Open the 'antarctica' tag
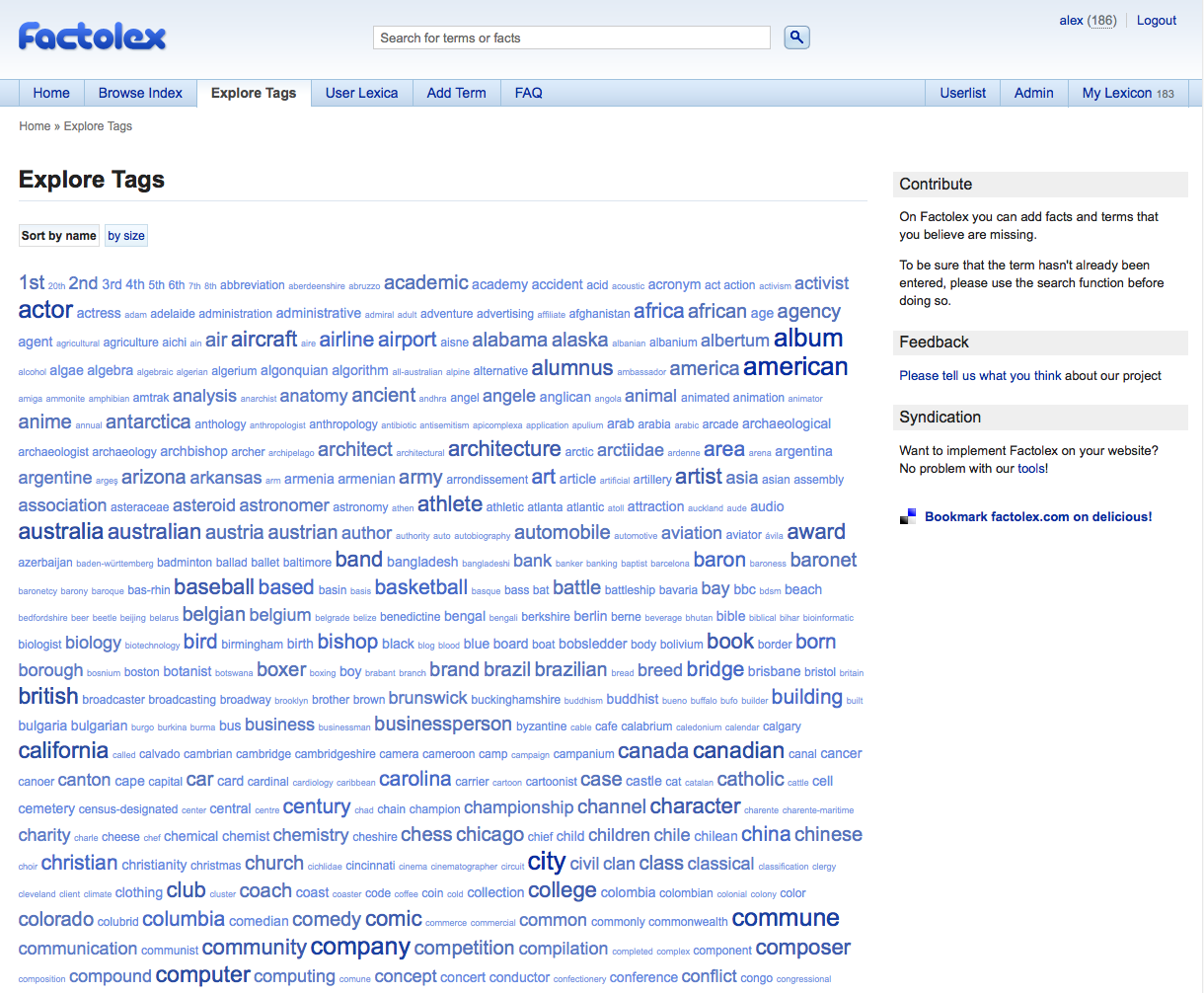This screenshot has height=993, width=1204. point(148,422)
